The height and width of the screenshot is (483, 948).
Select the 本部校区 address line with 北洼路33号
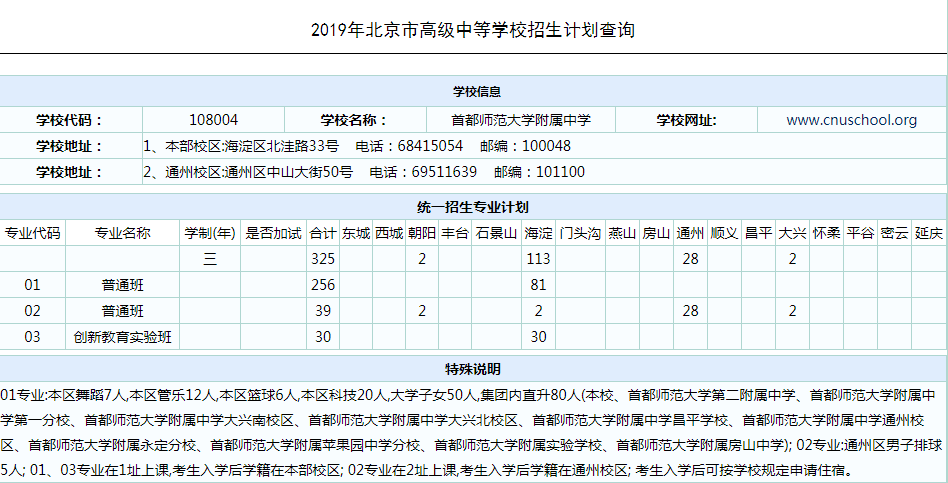[x=357, y=146]
